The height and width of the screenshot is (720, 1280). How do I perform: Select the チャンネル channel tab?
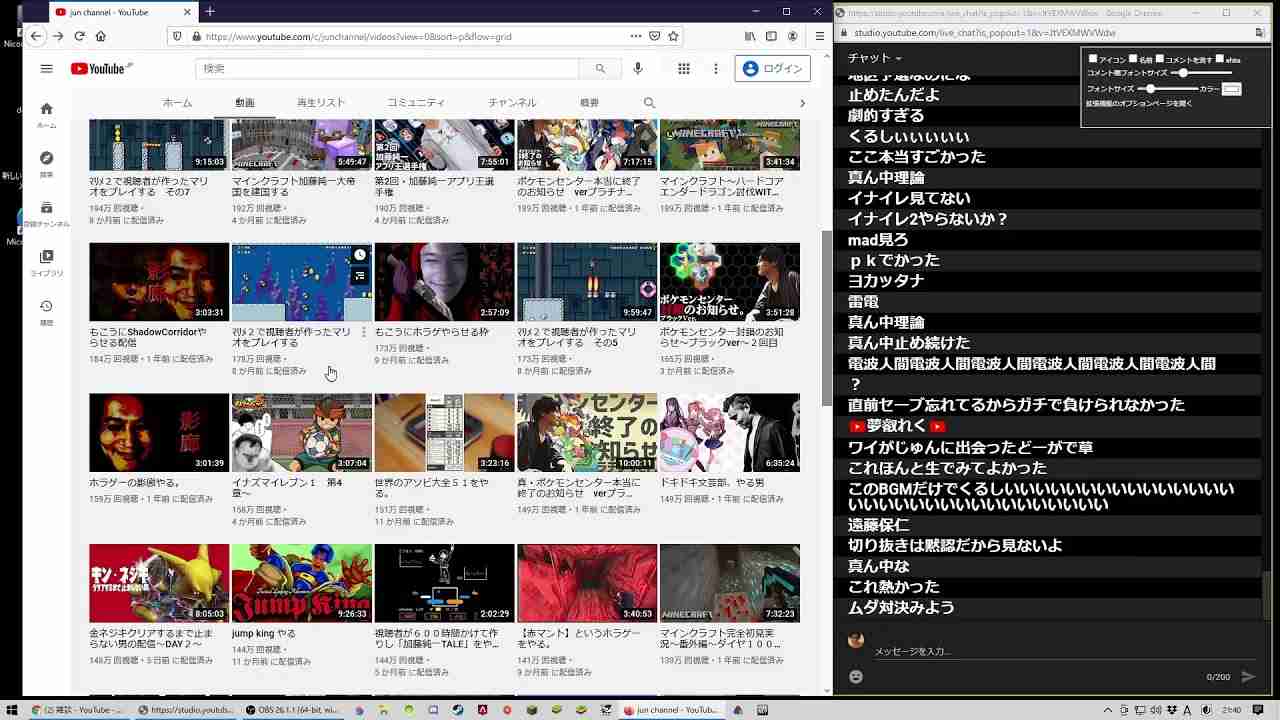(x=512, y=103)
